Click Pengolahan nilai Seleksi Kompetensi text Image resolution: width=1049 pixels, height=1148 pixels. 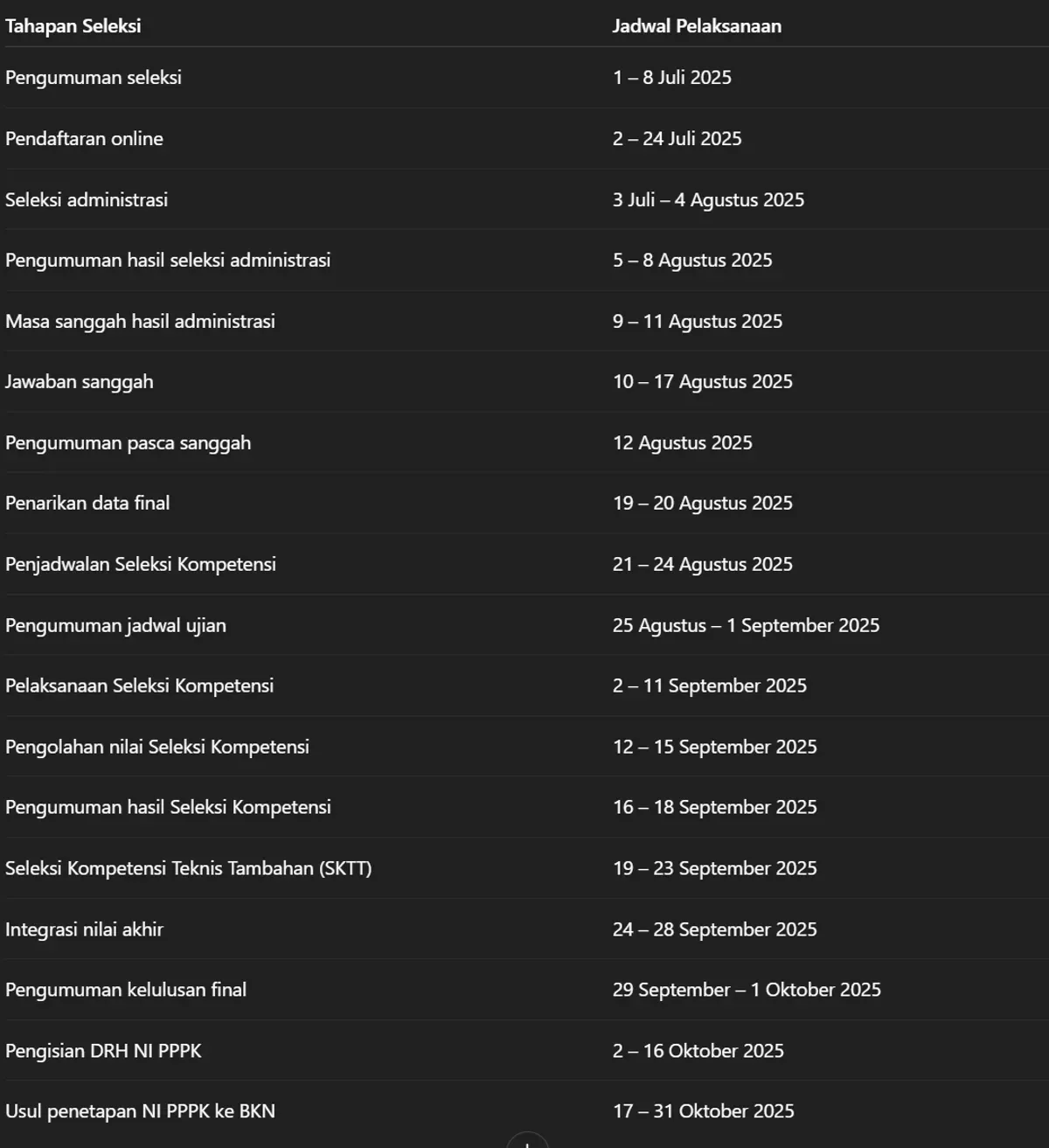click(x=157, y=747)
